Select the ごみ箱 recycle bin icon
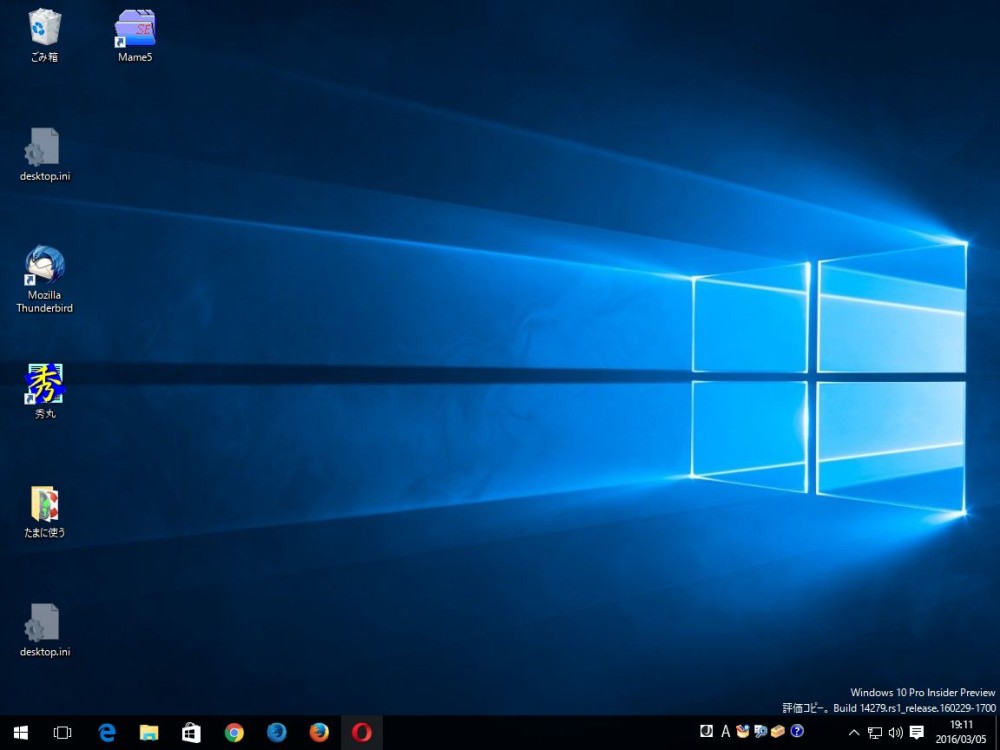 click(43, 28)
